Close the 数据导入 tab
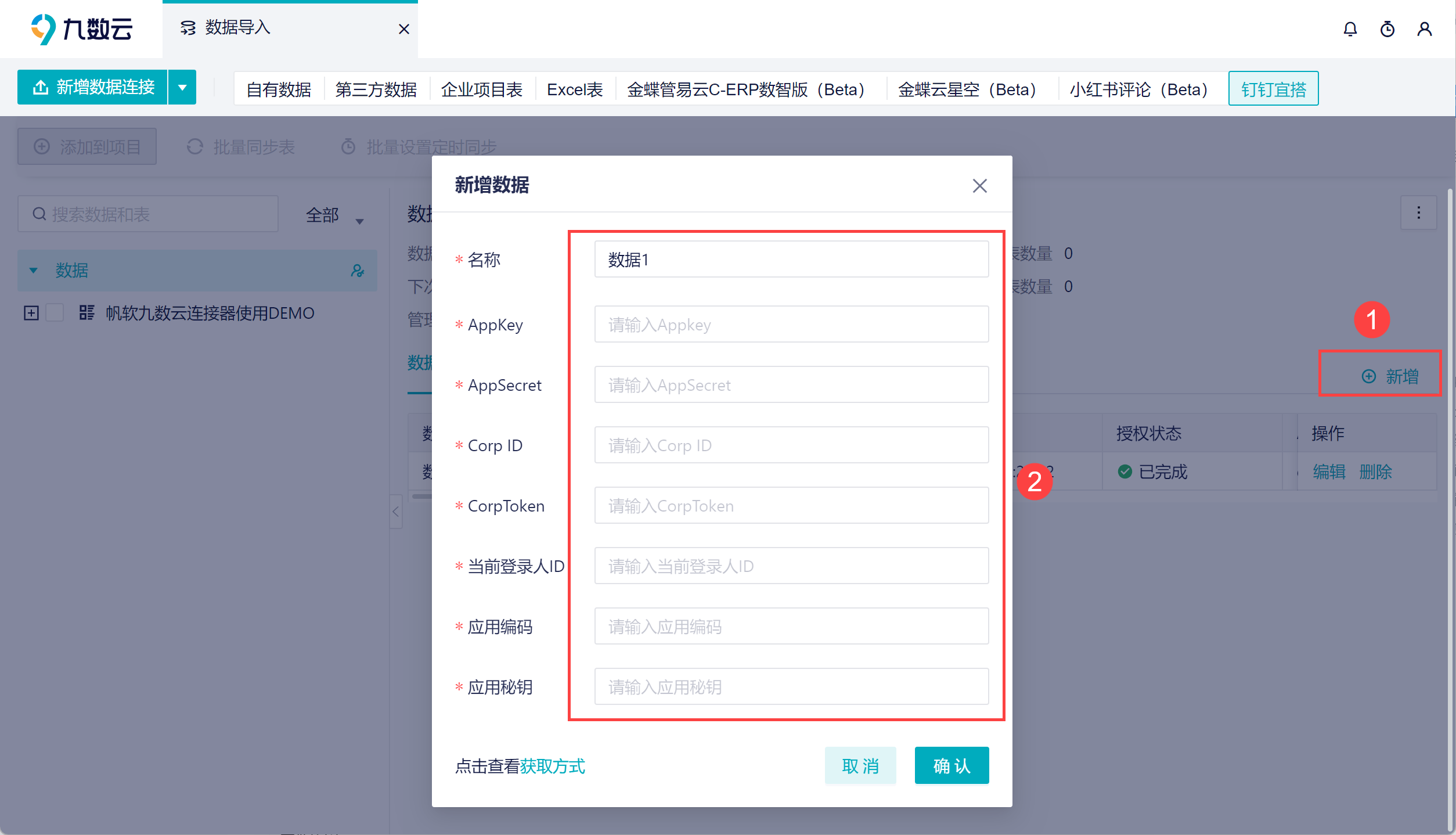Screen dimensions: 1456x835 tap(404, 29)
